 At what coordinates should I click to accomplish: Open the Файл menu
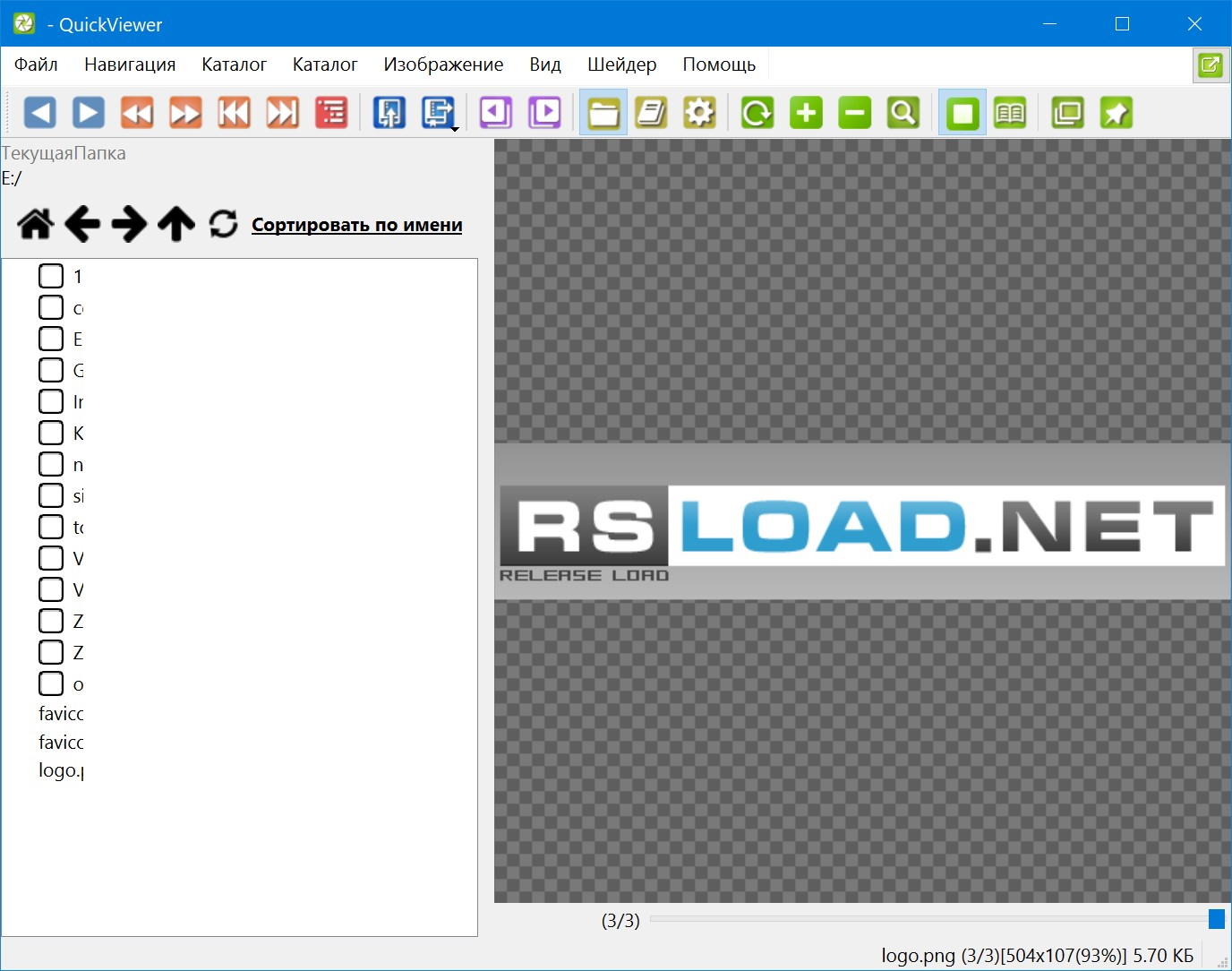36,64
